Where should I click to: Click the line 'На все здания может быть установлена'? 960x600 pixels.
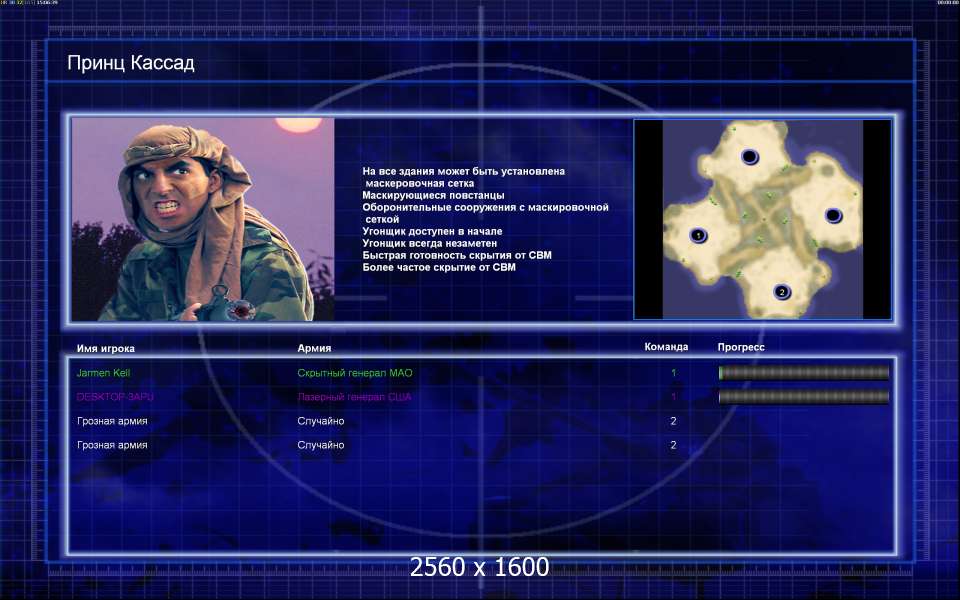463,171
